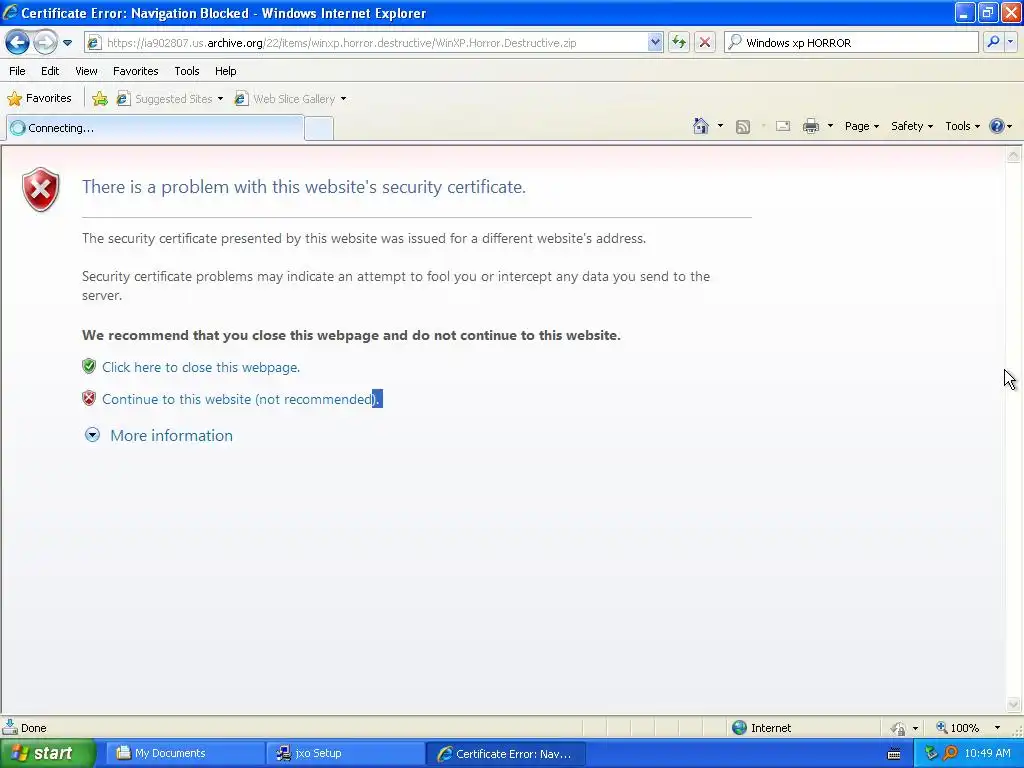Open the zoom level 100% control
The image size is (1024, 768).
957,728
